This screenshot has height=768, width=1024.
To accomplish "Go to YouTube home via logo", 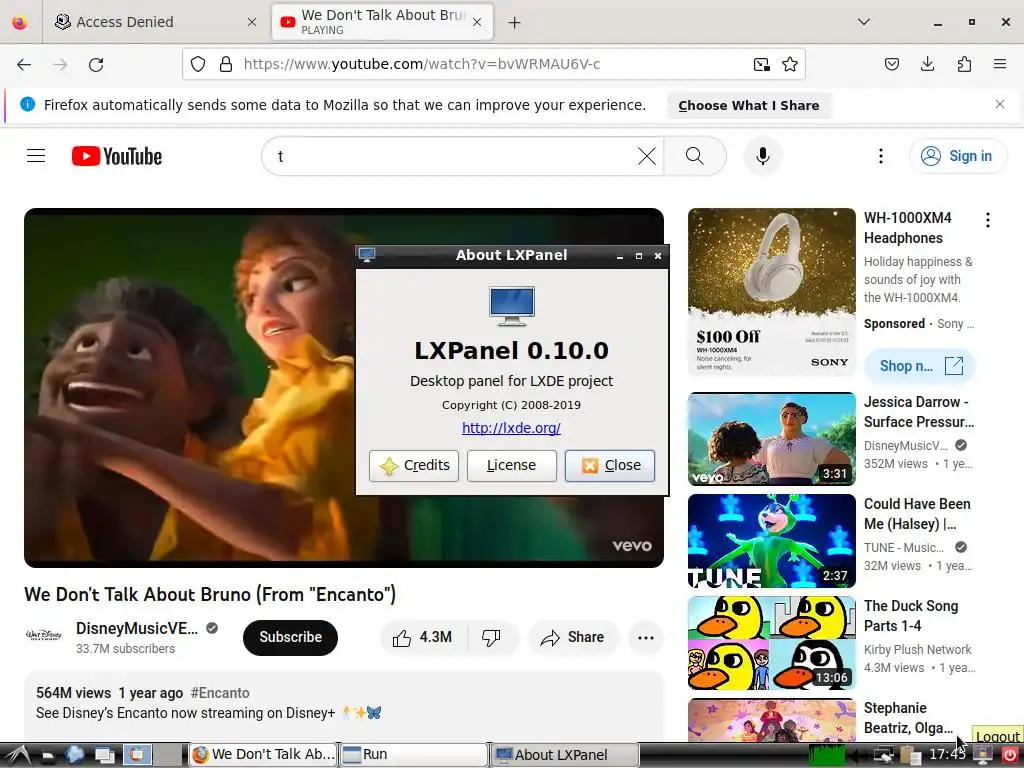I will click(117, 156).
